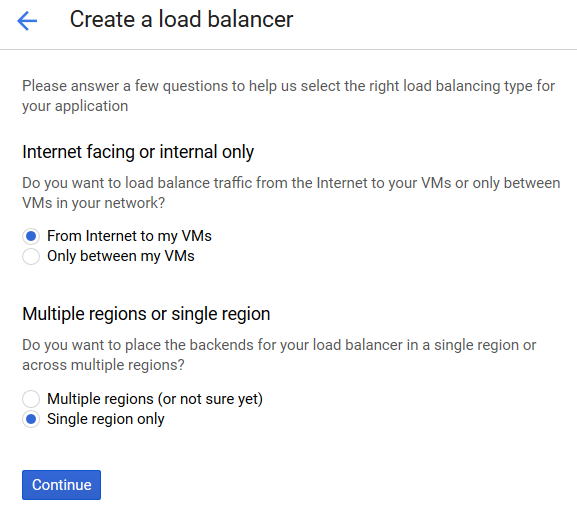
Task: Select the 'Single region only' radio button
Action: [x=31, y=419]
